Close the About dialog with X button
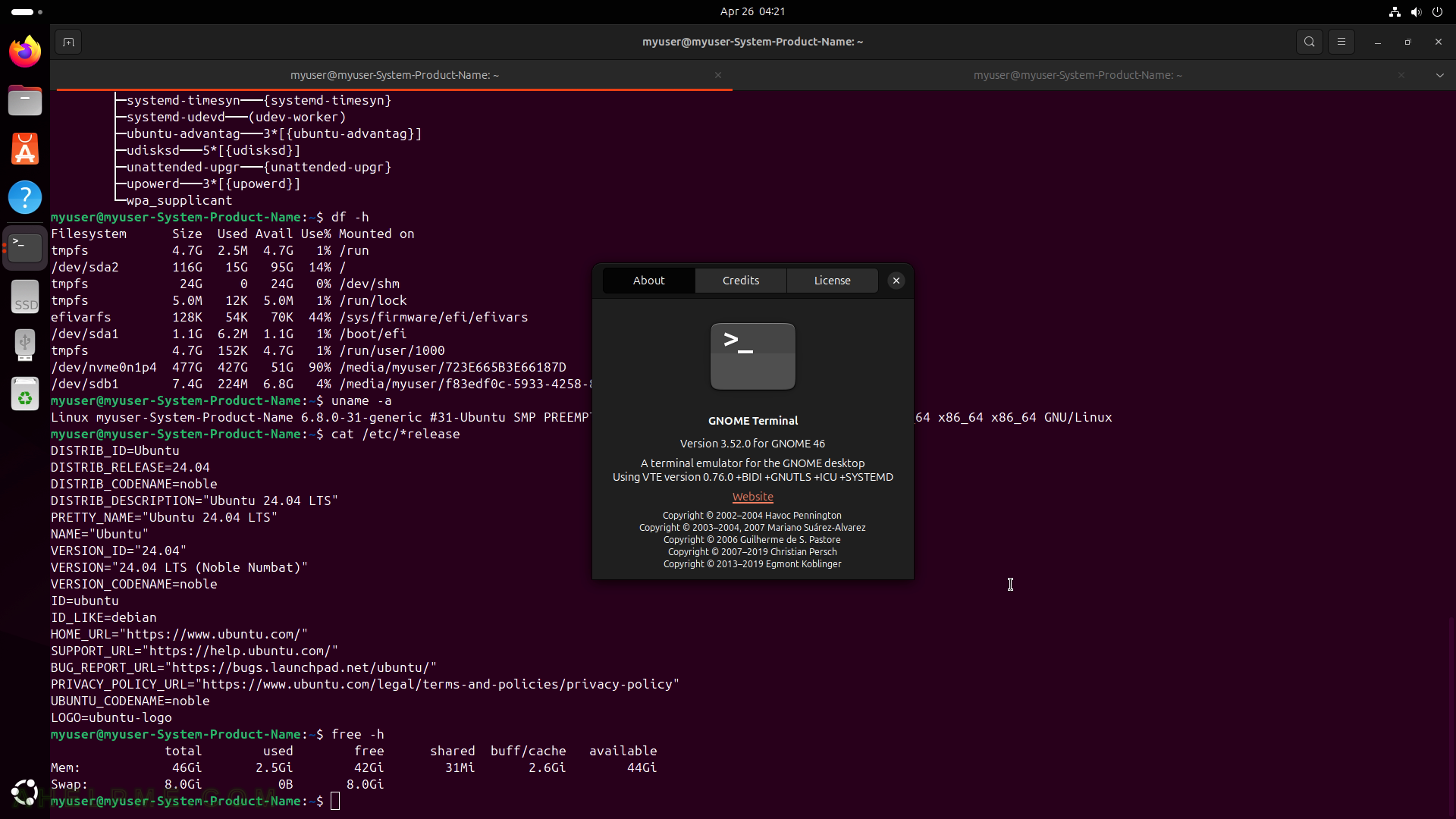This screenshot has height=819, width=1456. 896,281
